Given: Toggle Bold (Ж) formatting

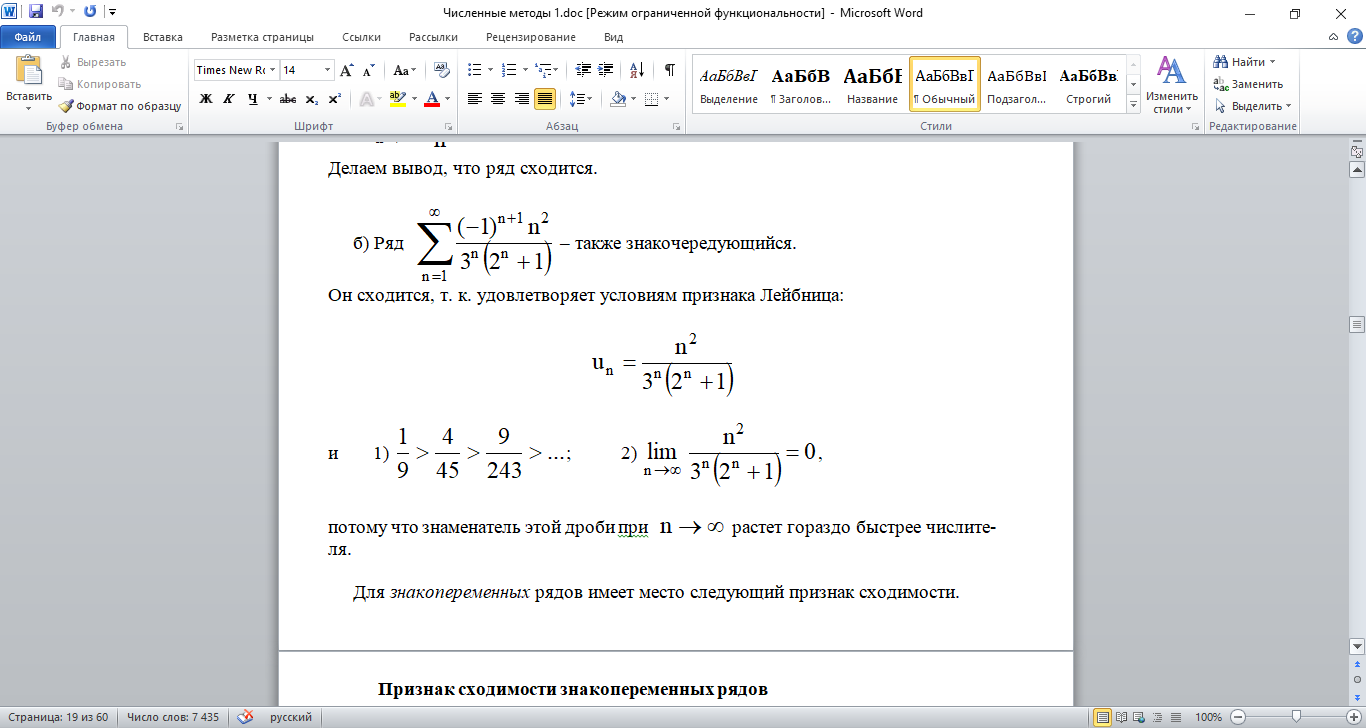Looking at the screenshot, I should click(x=206, y=99).
